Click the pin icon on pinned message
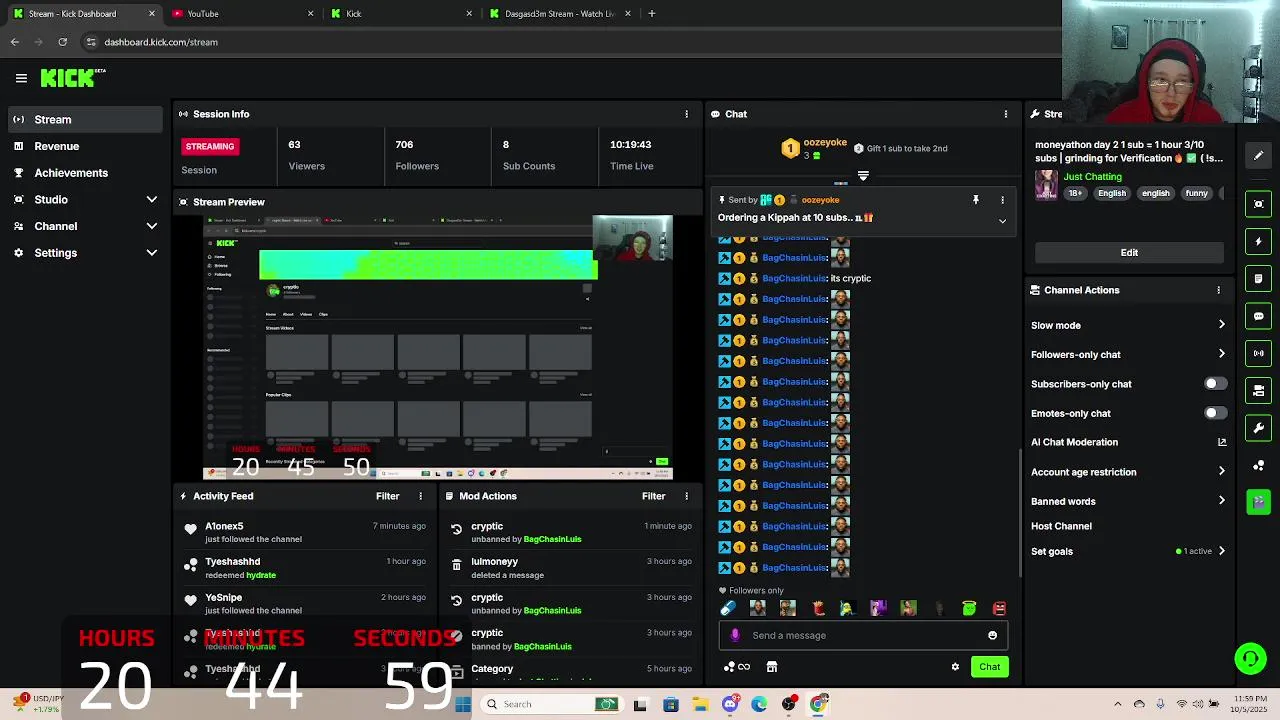The image size is (1280, 720). click(976, 200)
